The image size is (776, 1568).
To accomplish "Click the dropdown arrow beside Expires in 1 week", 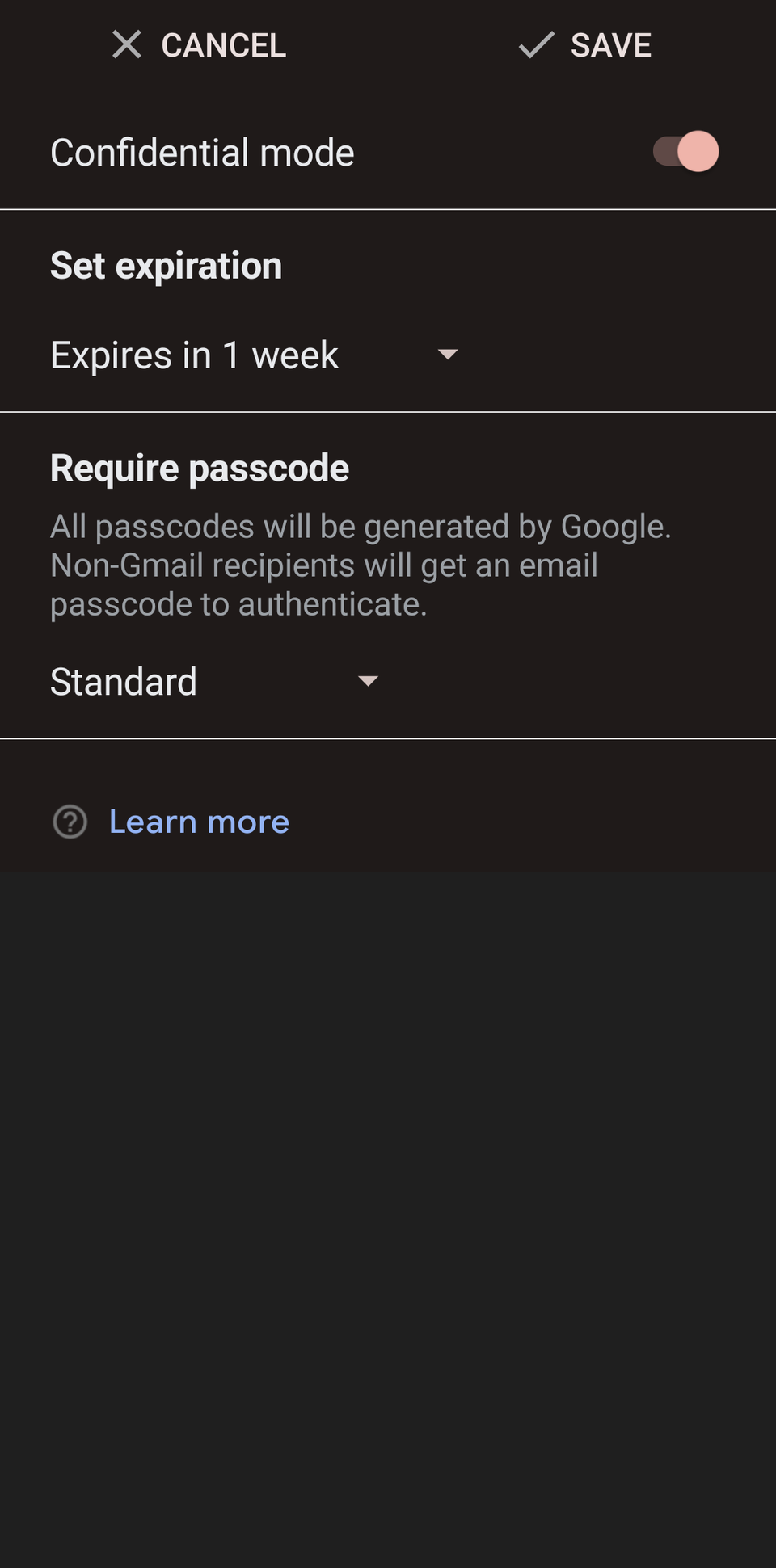I will click(449, 355).
